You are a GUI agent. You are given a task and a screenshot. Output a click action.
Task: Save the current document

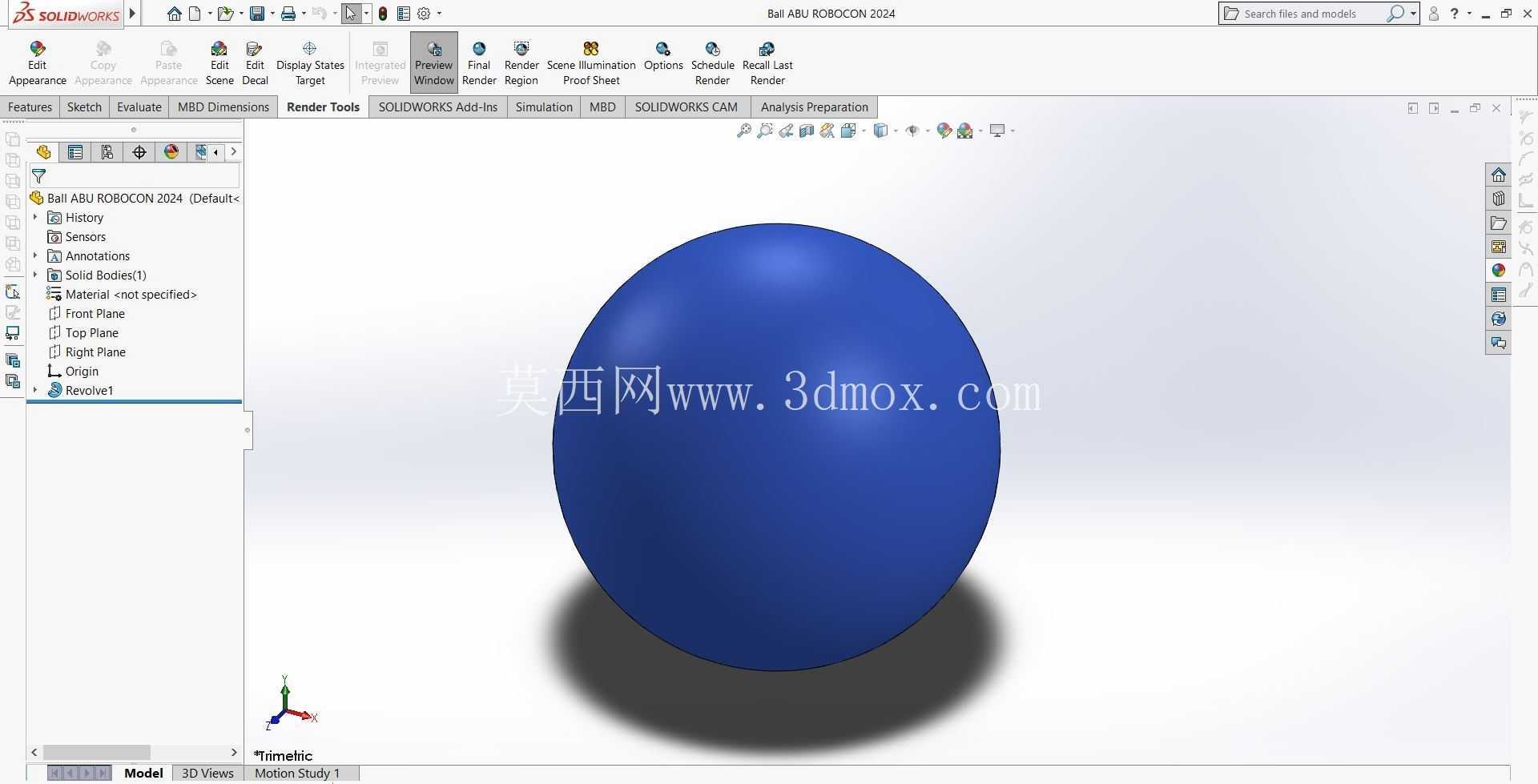click(257, 14)
